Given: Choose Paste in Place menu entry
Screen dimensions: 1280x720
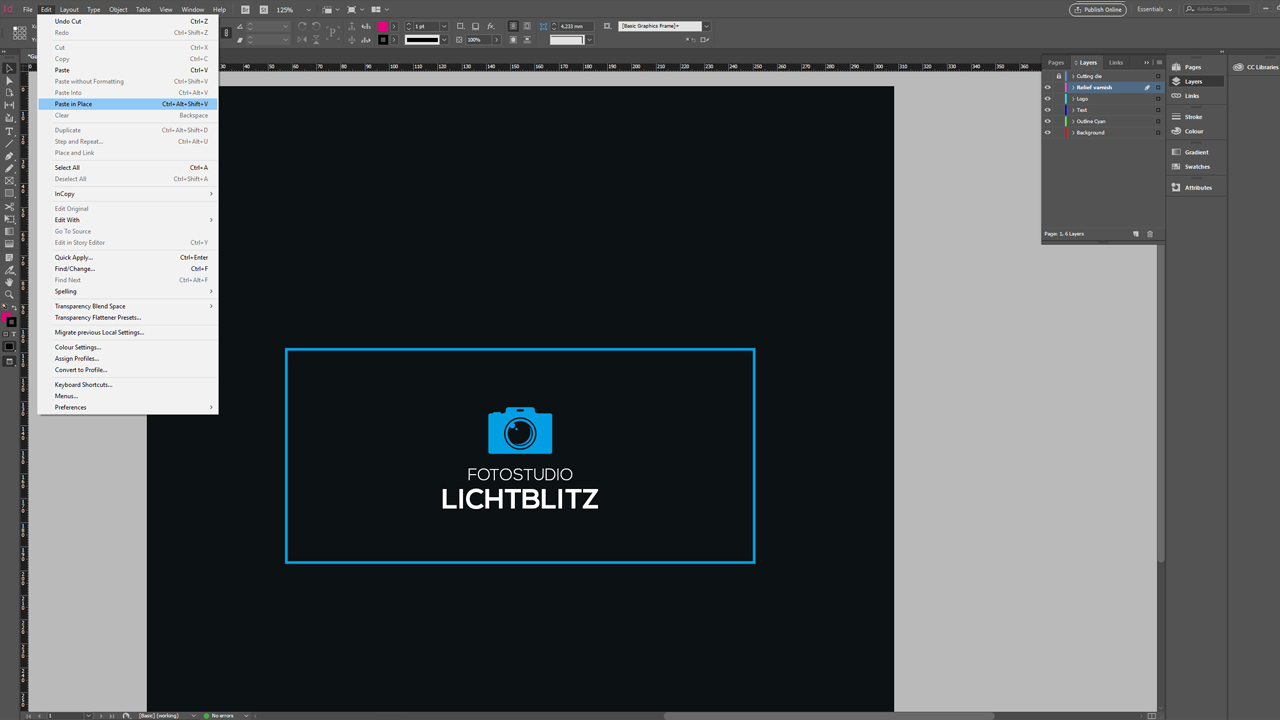Looking at the screenshot, I should 127,104.
